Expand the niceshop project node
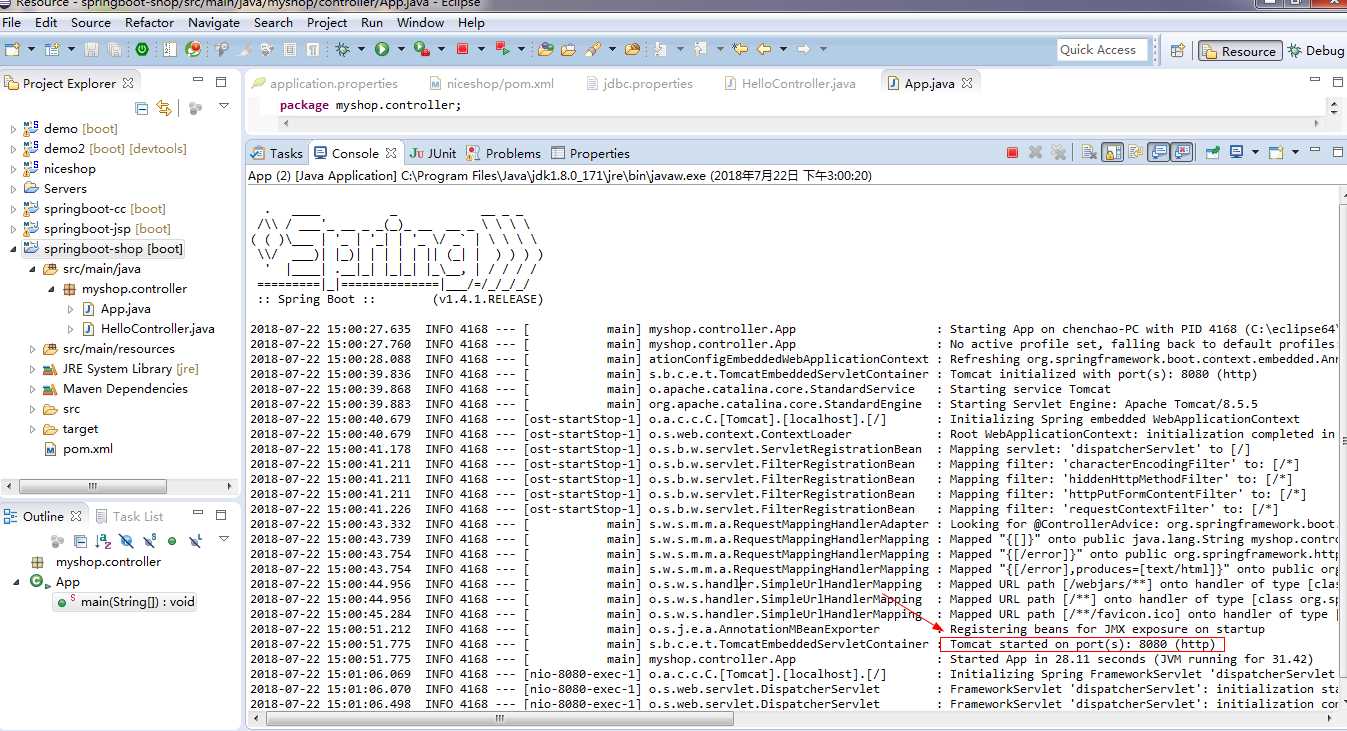This screenshot has height=731, width=1347. [13, 169]
